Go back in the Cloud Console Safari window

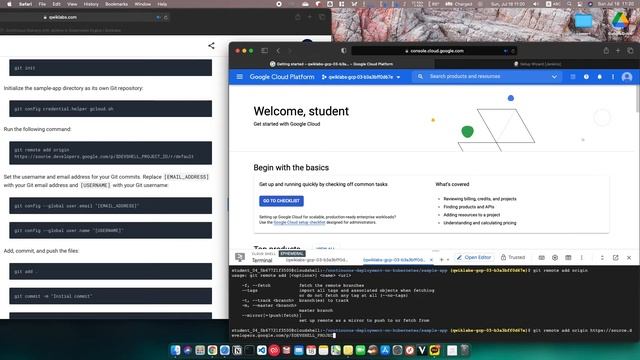(x=278, y=51)
